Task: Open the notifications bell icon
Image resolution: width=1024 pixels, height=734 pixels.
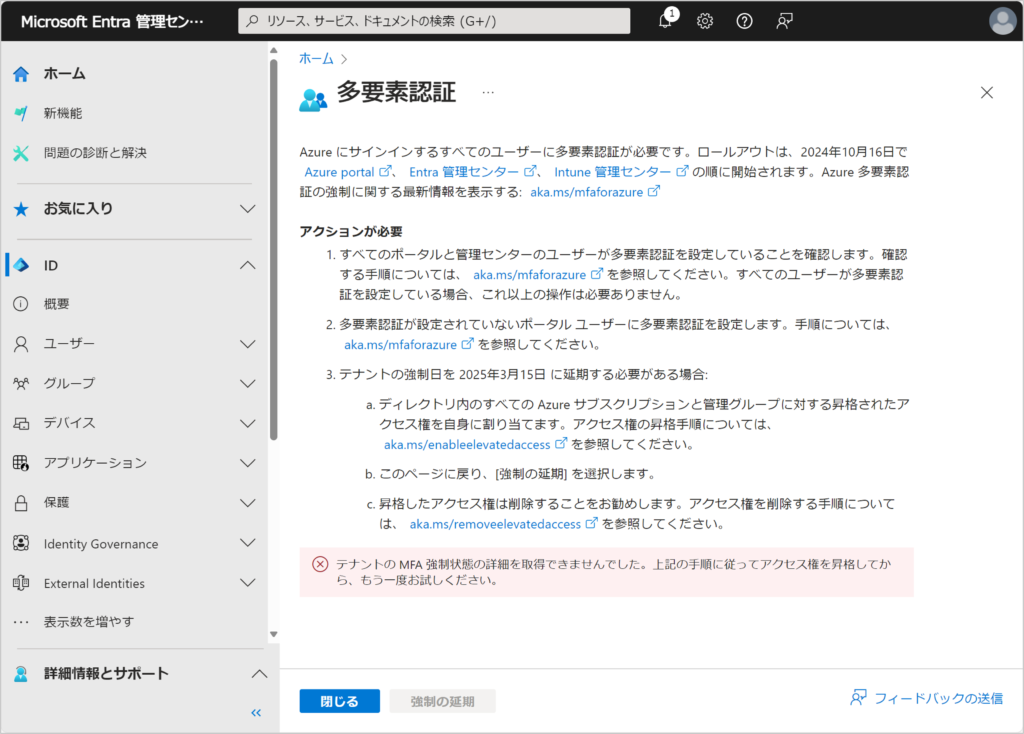Action: (x=666, y=20)
